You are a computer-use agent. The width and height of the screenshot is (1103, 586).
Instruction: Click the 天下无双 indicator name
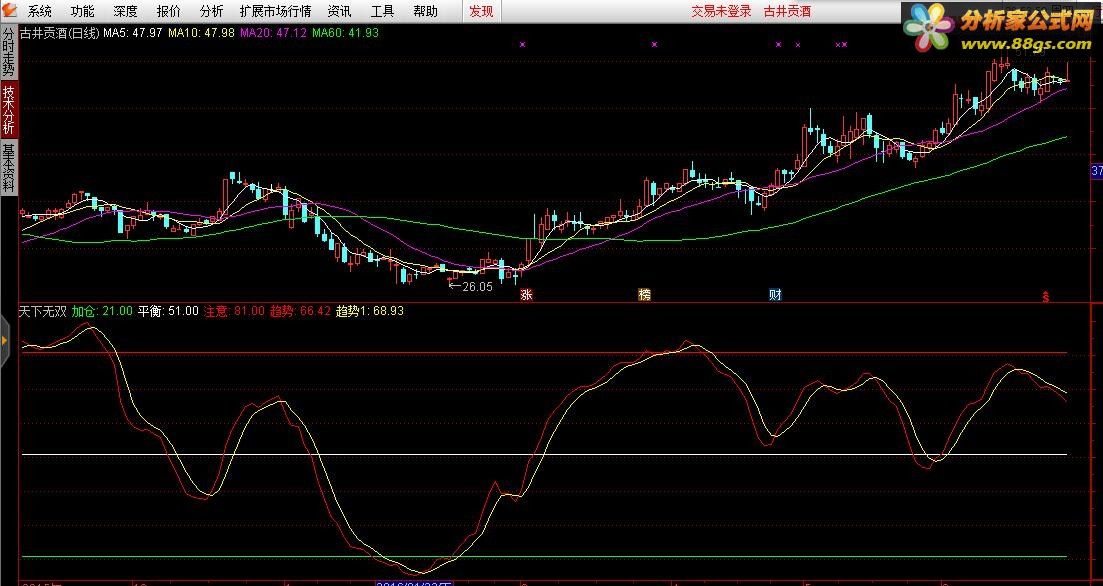pyautogui.click(x=43, y=311)
